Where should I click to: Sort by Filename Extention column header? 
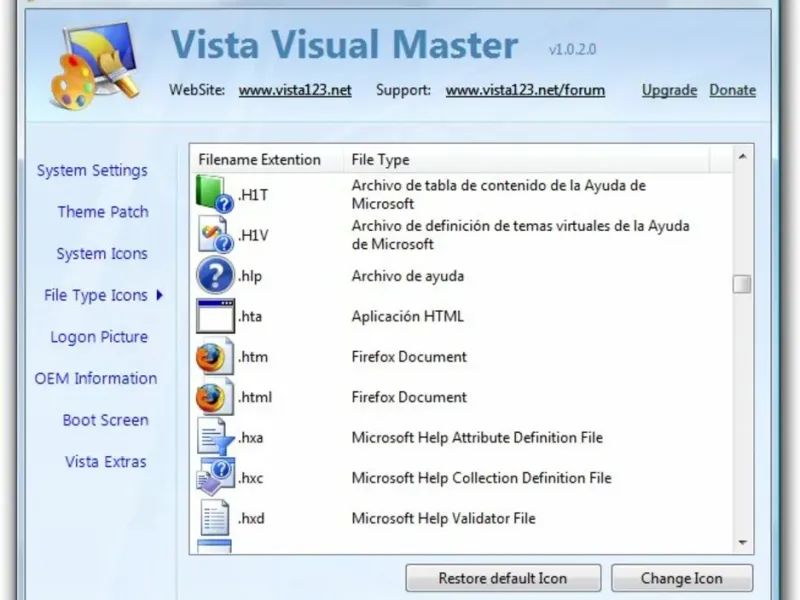(x=266, y=160)
